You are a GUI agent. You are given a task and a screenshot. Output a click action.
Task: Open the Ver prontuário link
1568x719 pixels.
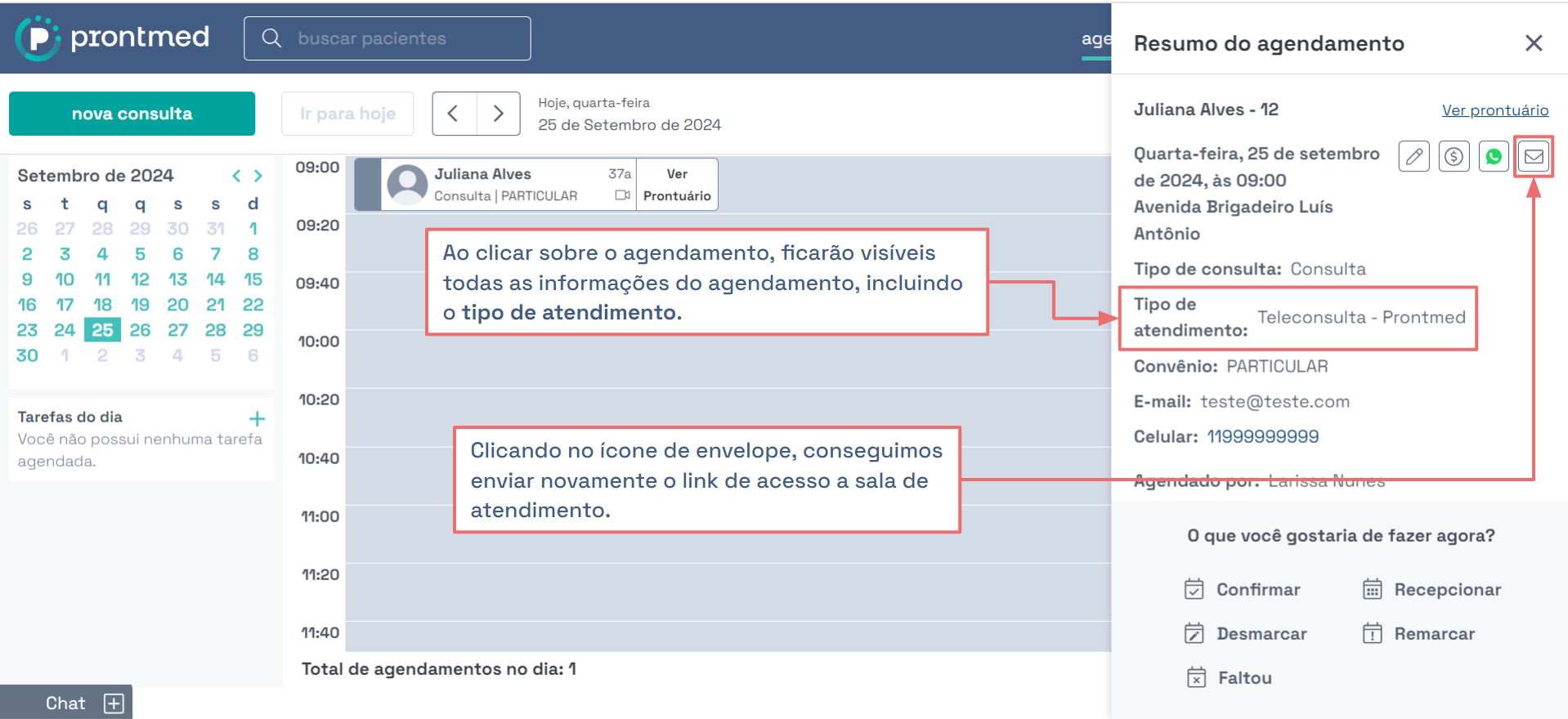[x=1494, y=110]
